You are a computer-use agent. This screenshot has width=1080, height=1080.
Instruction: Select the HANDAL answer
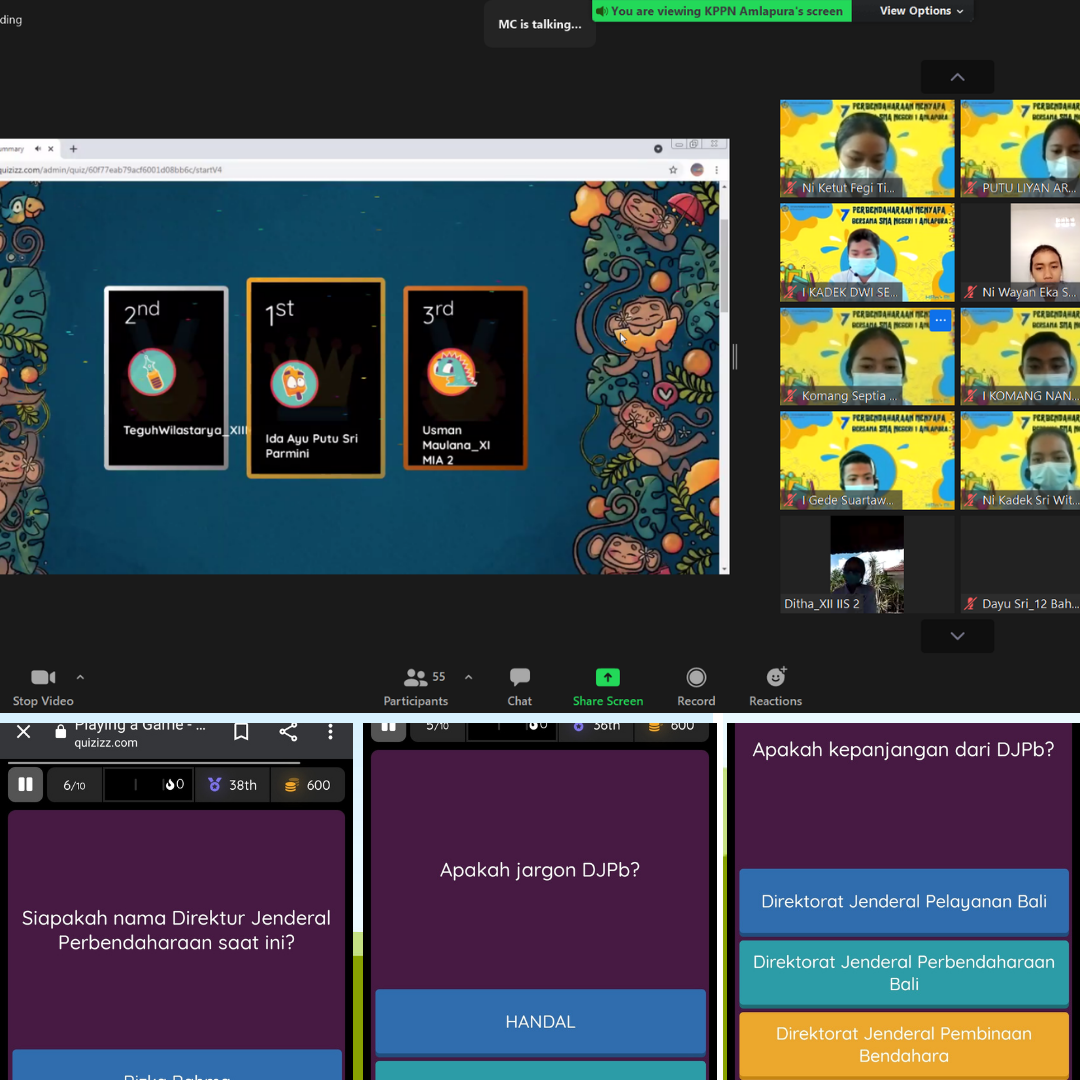click(540, 1021)
